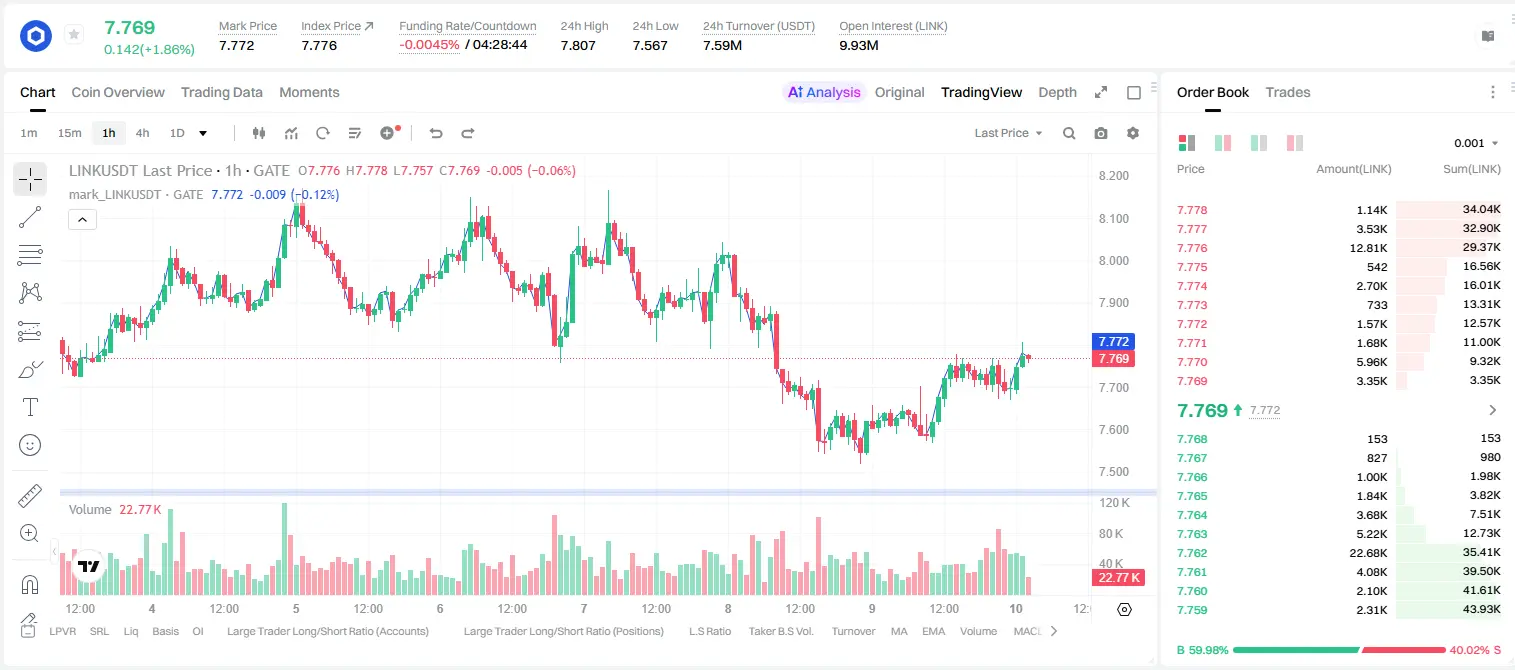Switch to the Trades tab

click(x=1288, y=92)
